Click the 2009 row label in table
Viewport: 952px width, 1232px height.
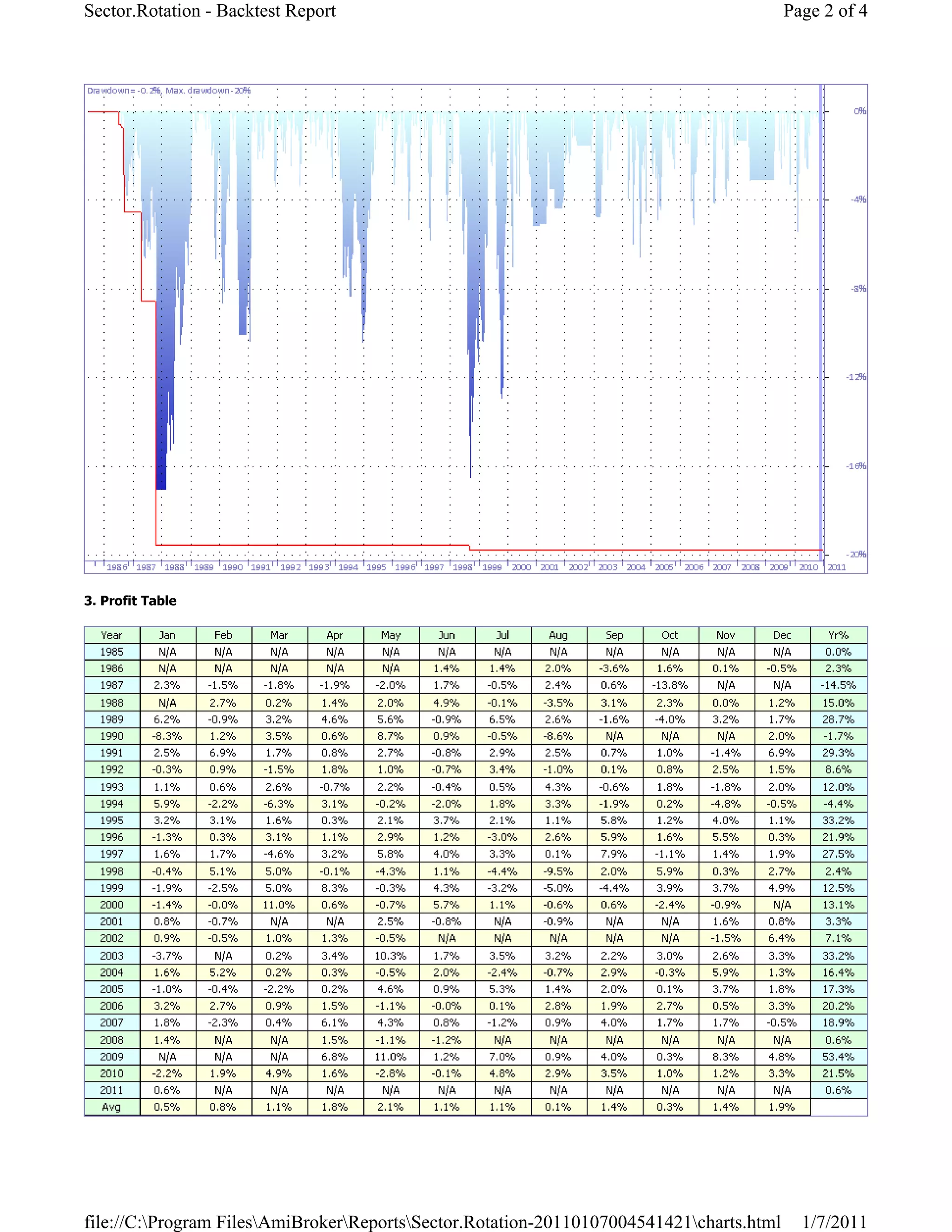coord(112,1057)
